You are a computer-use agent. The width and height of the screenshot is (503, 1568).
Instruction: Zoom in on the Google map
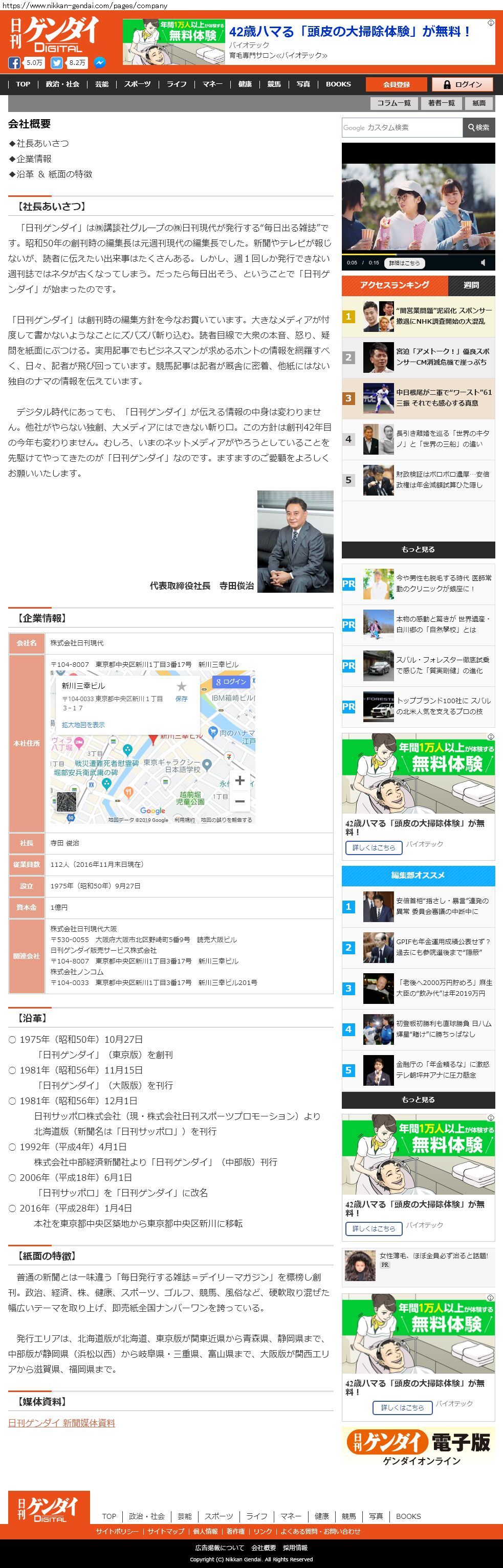(x=240, y=780)
